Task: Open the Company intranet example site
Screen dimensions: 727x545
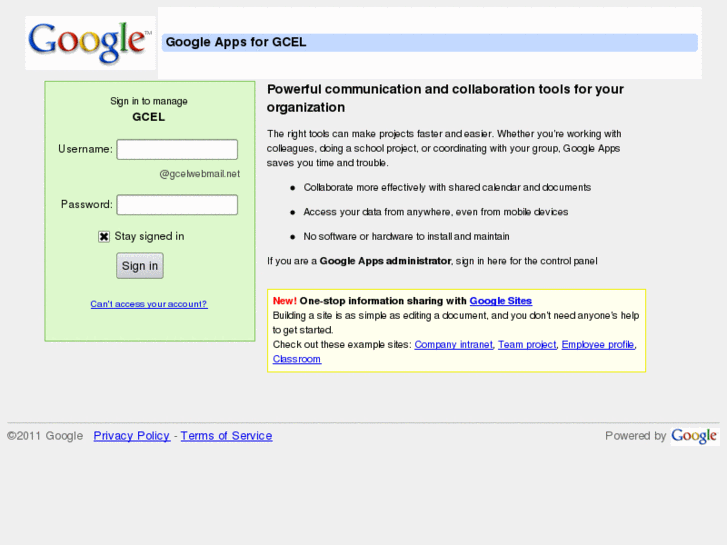Action: (x=453, y=345)
